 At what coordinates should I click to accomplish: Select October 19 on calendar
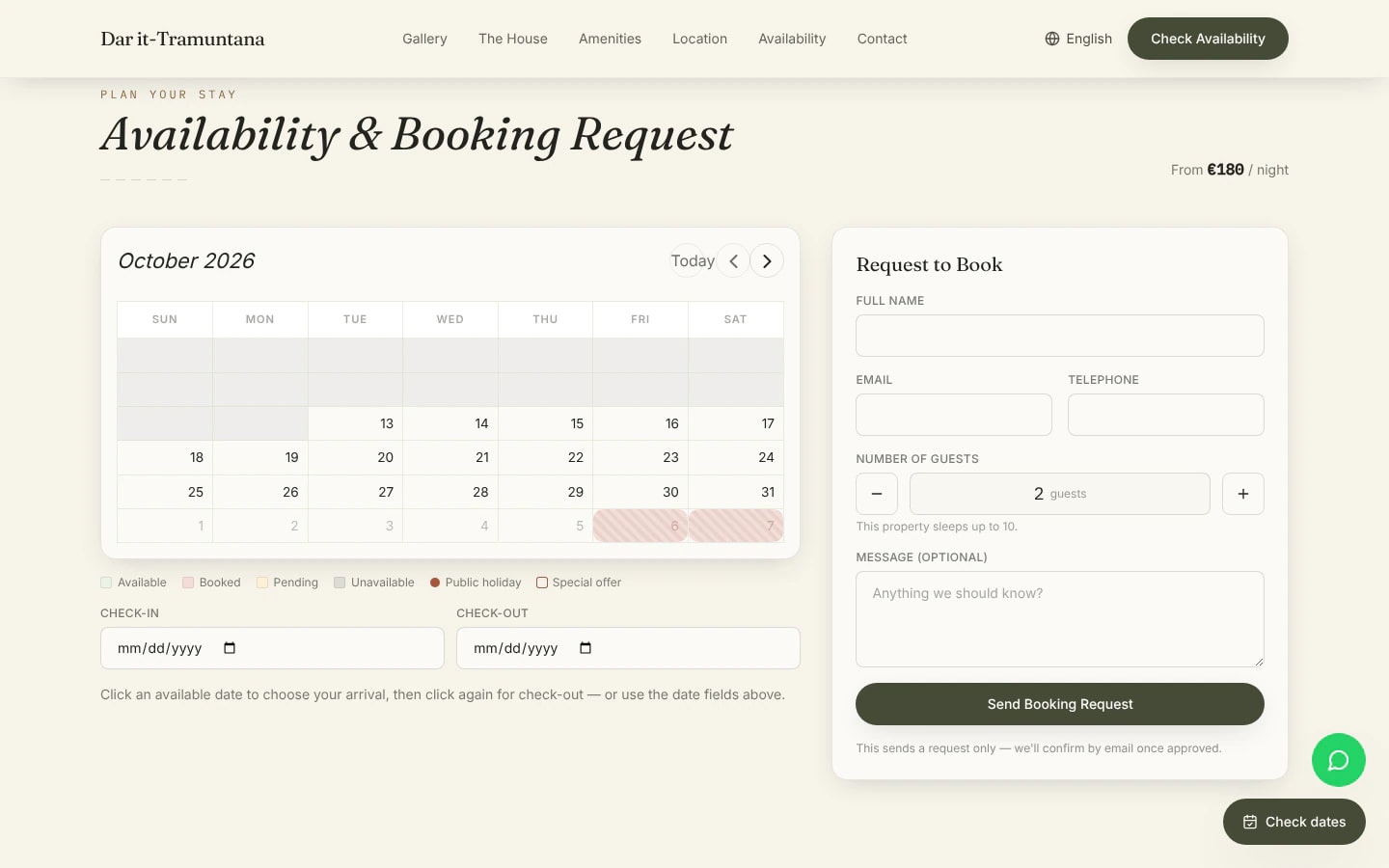click(x=260, y=457)
